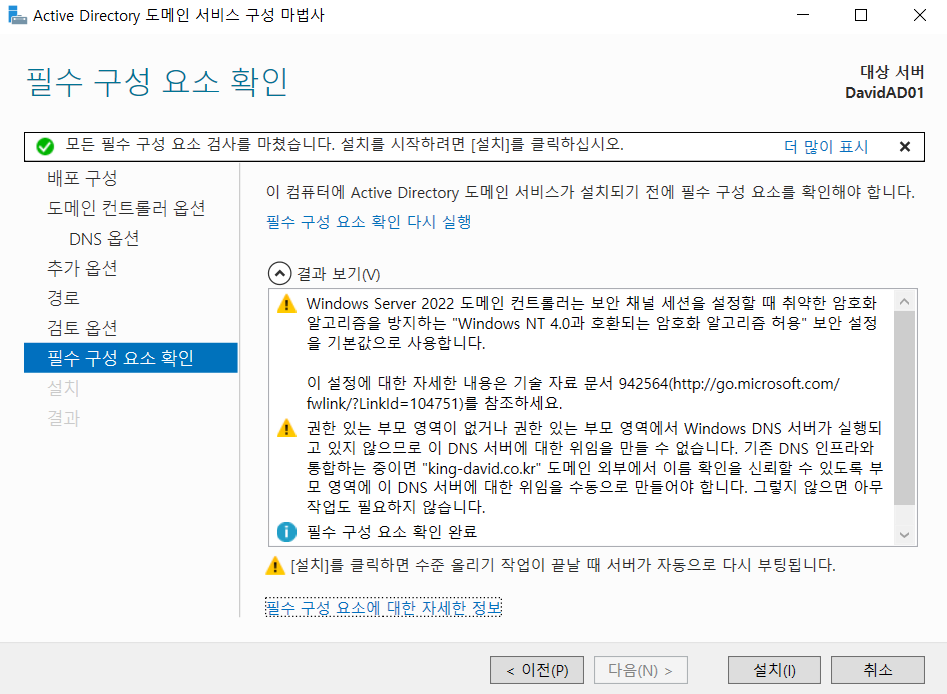The image size is (947, 694).
Task: Close the wizard window
Action: 919,15
